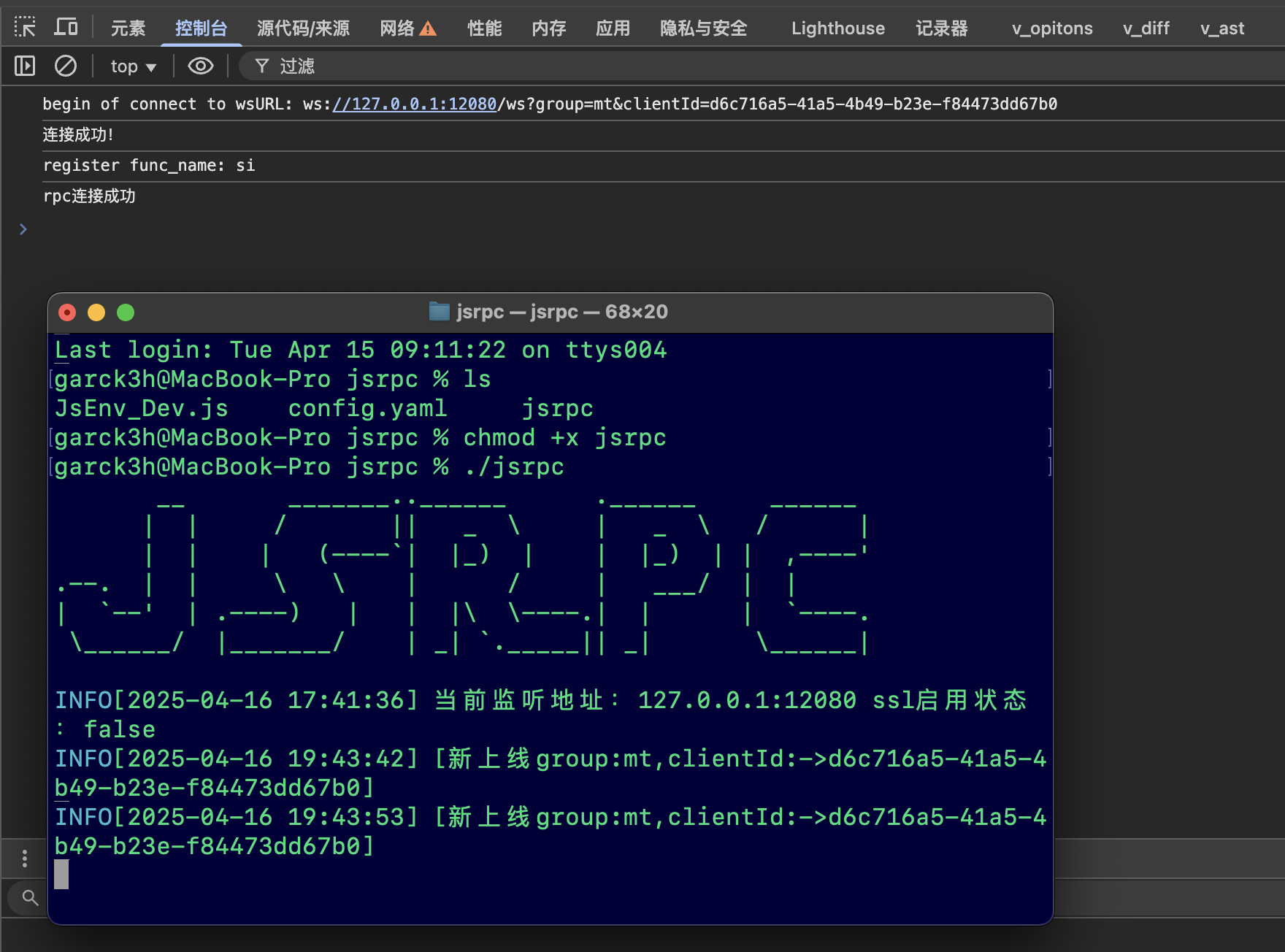Select the 内存 tab
The height and width of the screenshot is (952, 1285).
click(x=548, y=28)
